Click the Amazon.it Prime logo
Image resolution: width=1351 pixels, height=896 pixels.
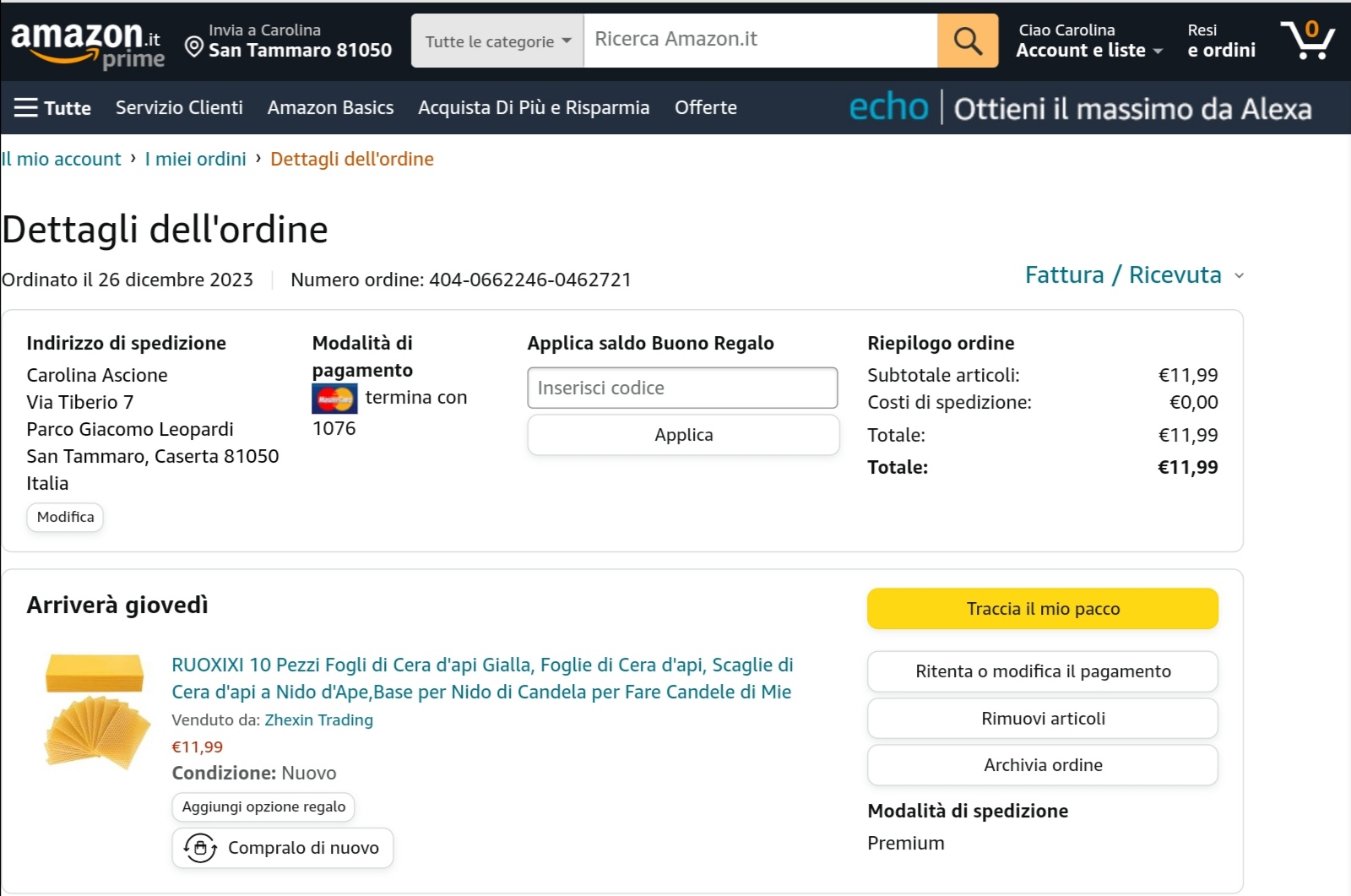[86, 42]
